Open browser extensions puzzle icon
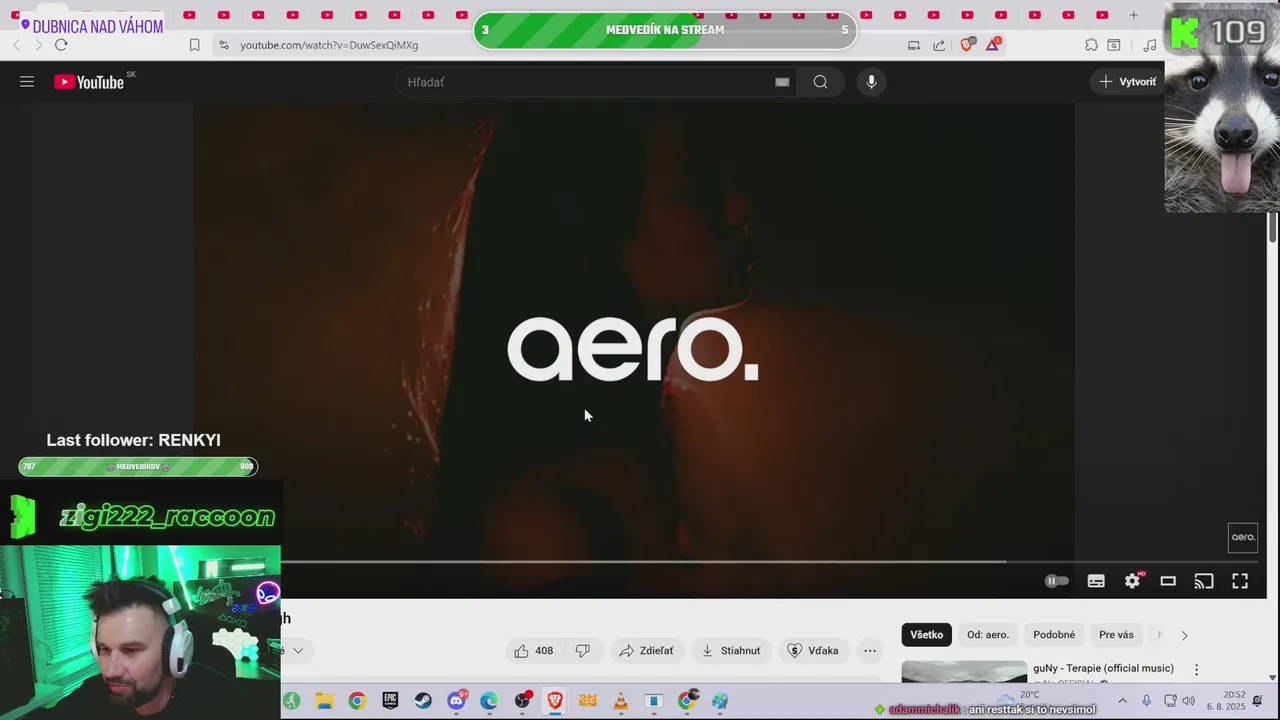The height and width of the screenshot is (720, 1280). (1091, 45)
